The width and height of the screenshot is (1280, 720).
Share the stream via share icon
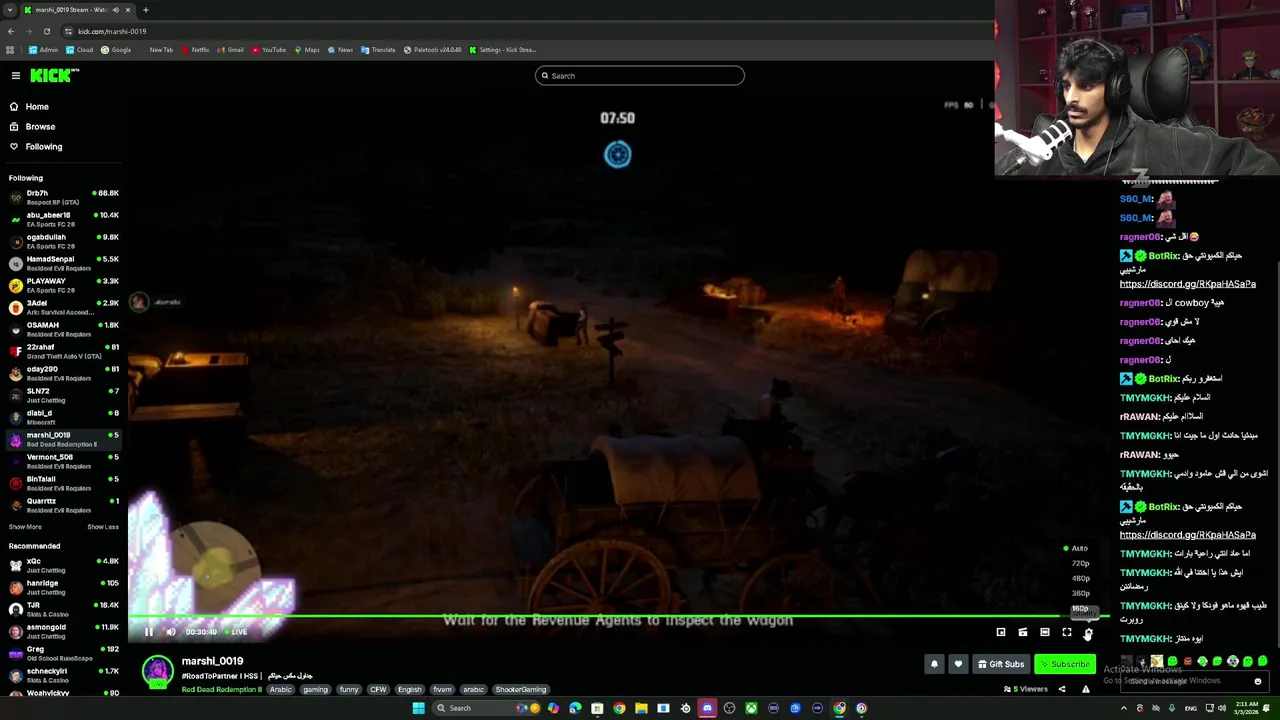(1062, 689)
